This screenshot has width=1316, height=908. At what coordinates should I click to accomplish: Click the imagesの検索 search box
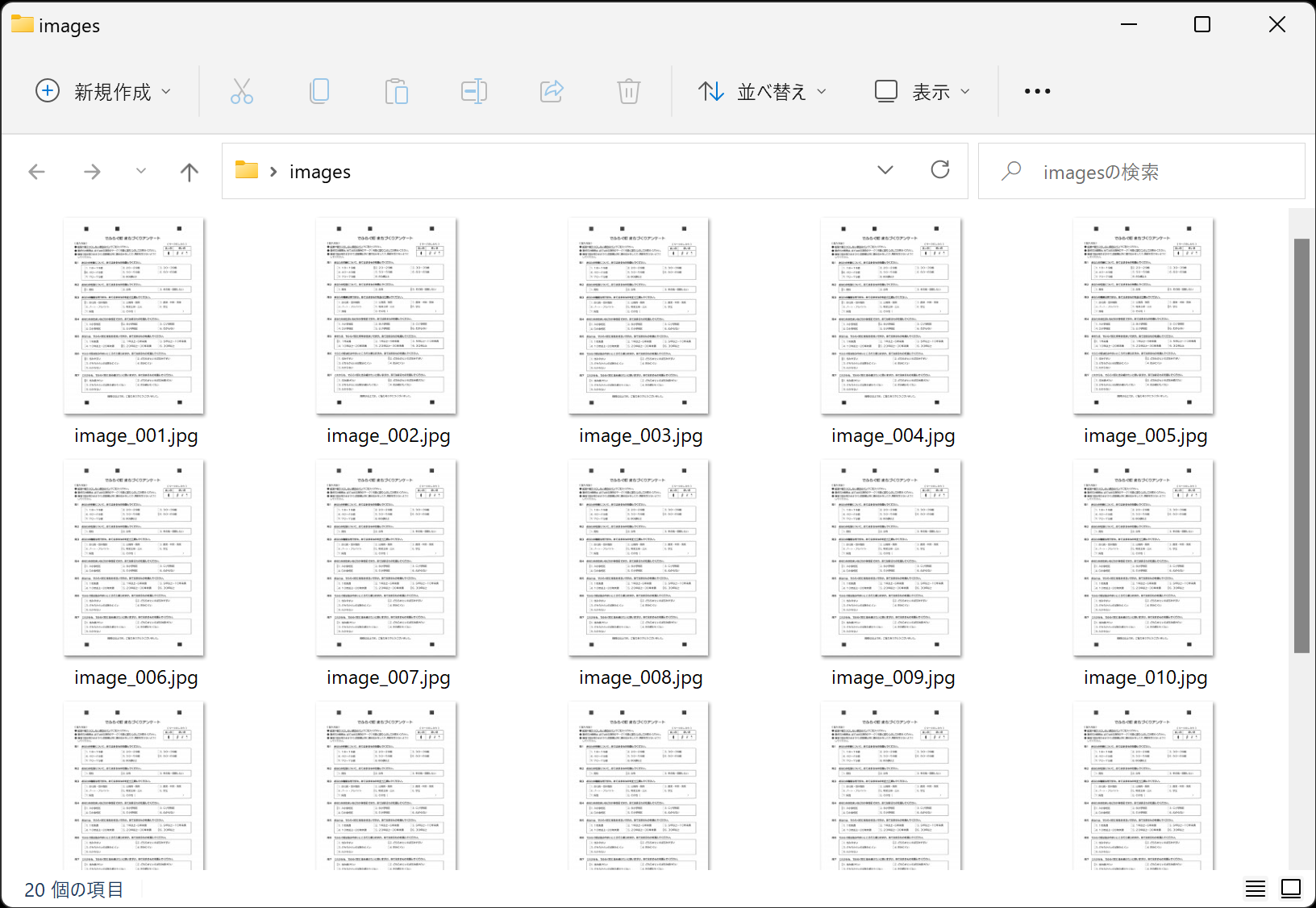coord(1140,172)
